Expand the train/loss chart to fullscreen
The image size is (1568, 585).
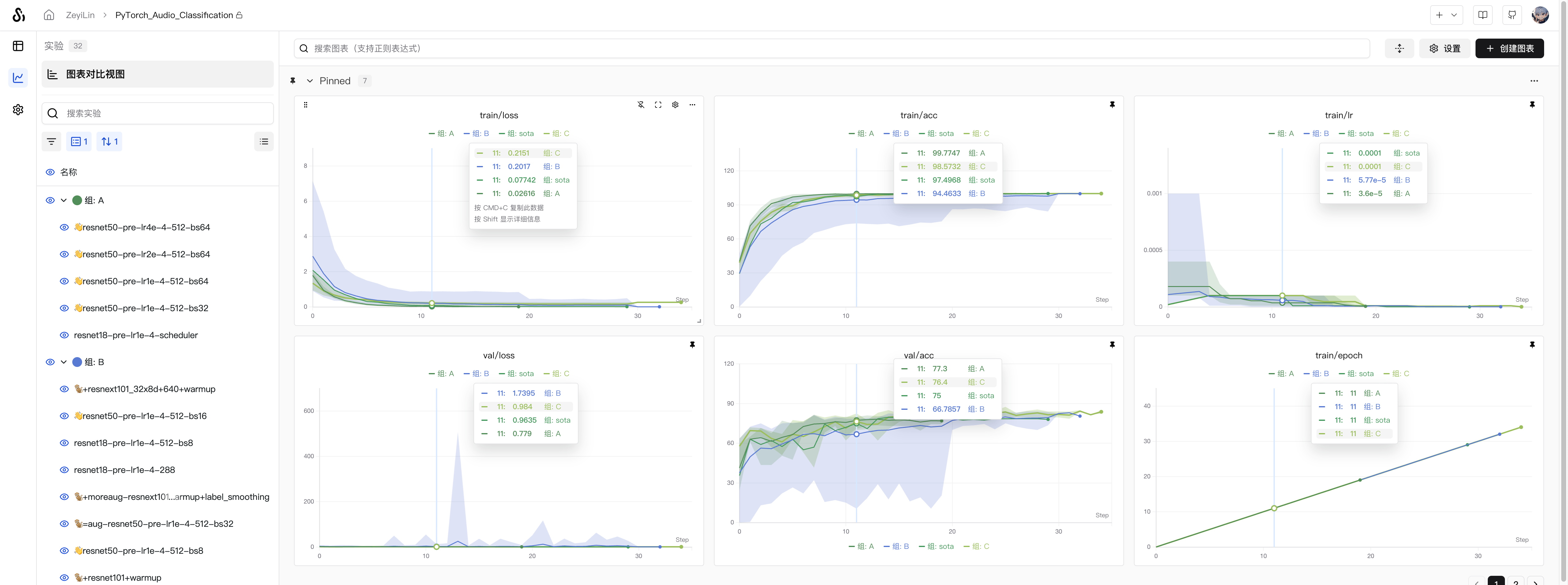(658, 105)
